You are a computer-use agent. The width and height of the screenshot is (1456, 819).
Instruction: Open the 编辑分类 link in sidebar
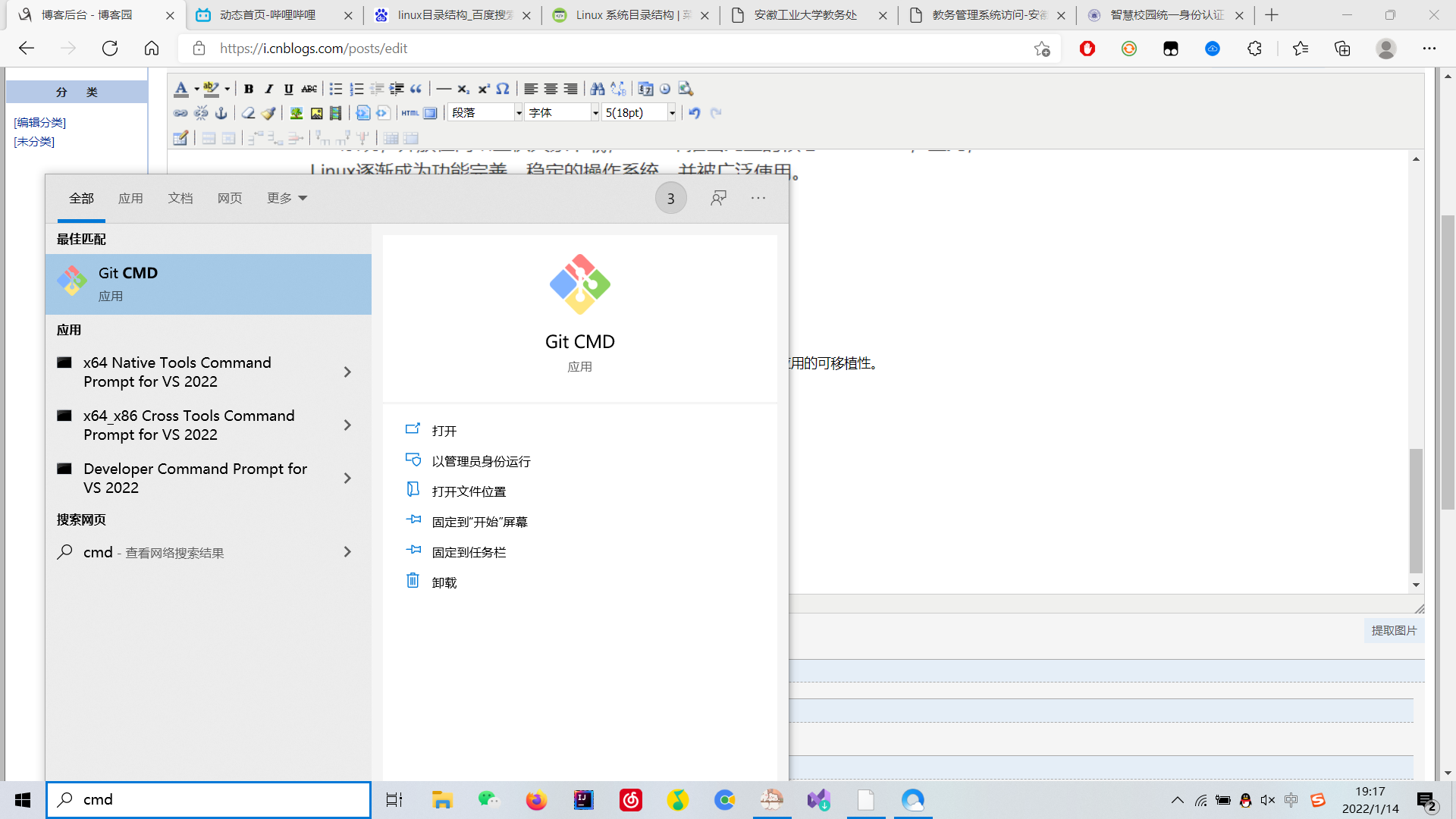[x=40, y=122]
